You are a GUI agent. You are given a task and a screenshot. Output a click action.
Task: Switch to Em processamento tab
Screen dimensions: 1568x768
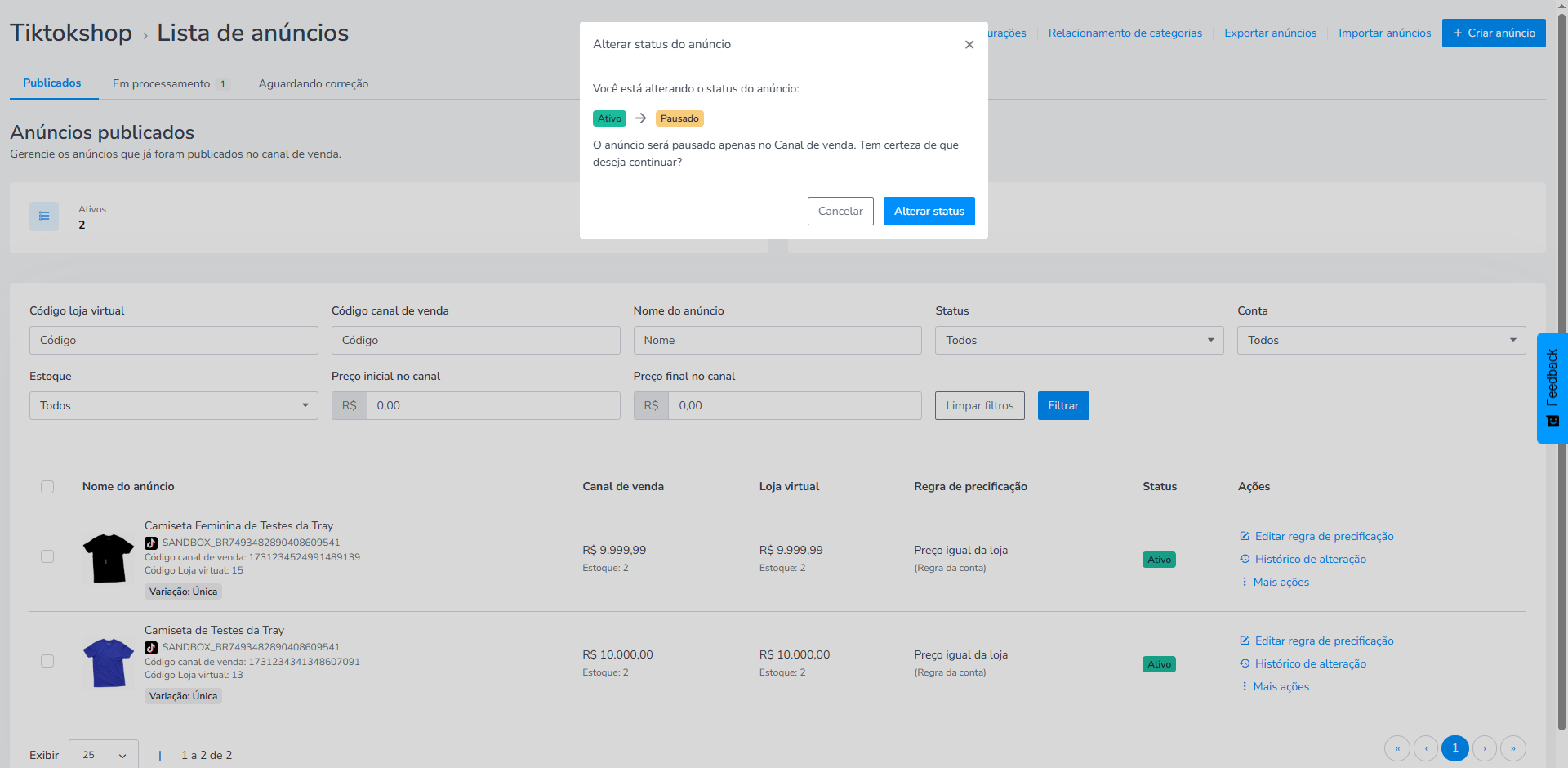(x=171, y=83)
